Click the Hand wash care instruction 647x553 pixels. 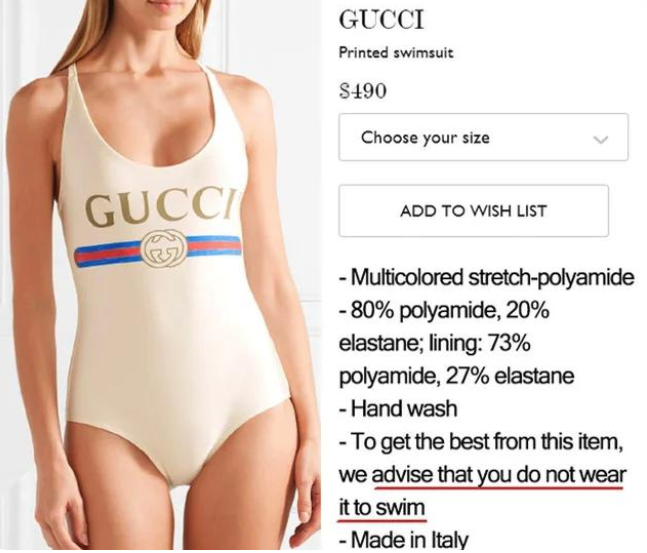point(398,409)
